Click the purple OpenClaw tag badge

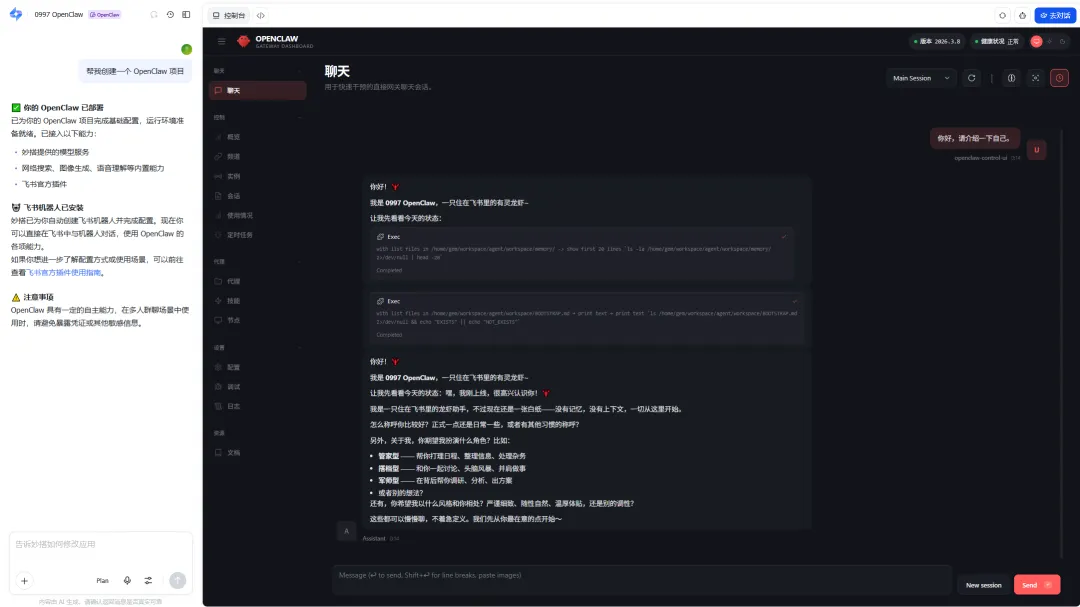pyautogui.click(x=104, y=14)
